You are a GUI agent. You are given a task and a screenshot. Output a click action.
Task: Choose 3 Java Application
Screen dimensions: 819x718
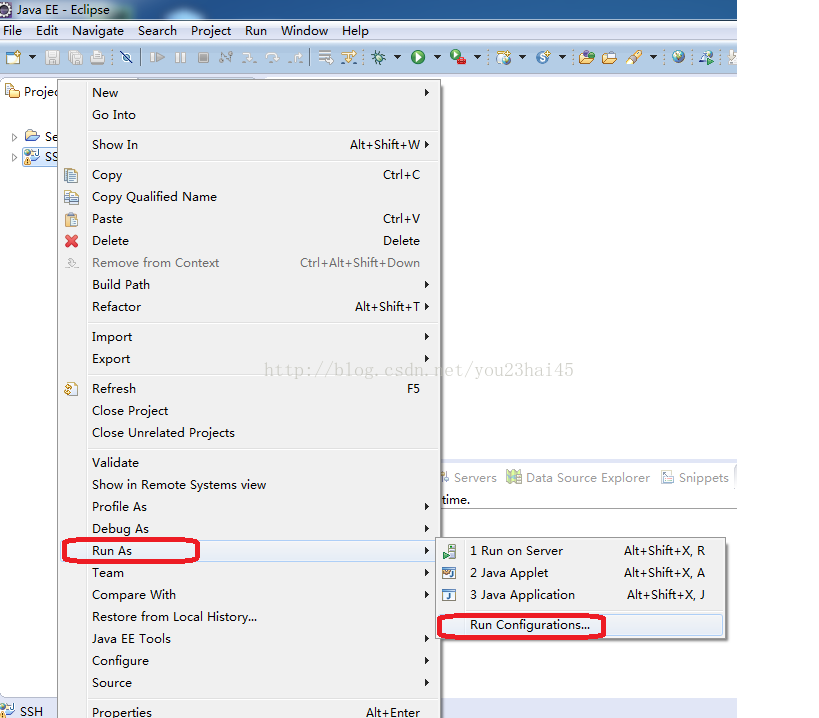point(581,595)
